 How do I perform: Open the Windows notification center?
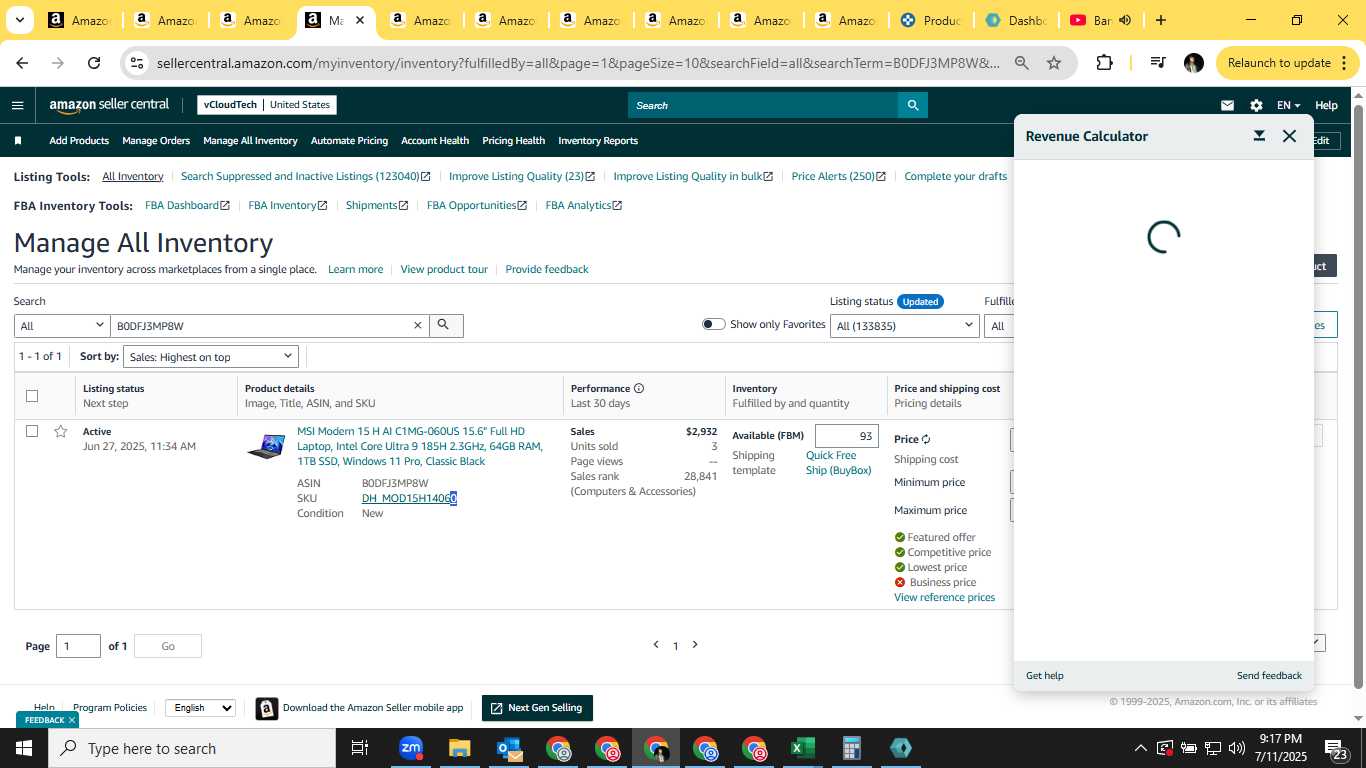(x=1336, y=748)
